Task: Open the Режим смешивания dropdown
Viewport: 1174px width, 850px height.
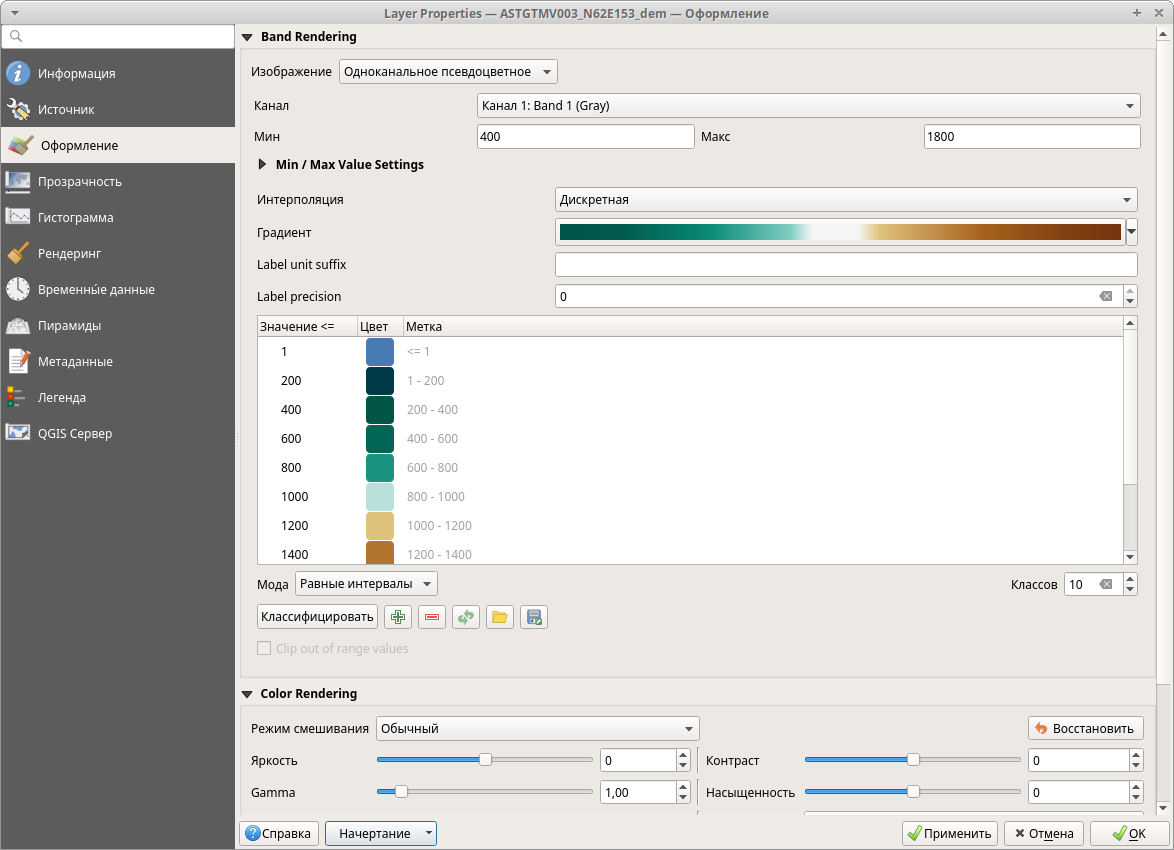Action: pos(537,728)
